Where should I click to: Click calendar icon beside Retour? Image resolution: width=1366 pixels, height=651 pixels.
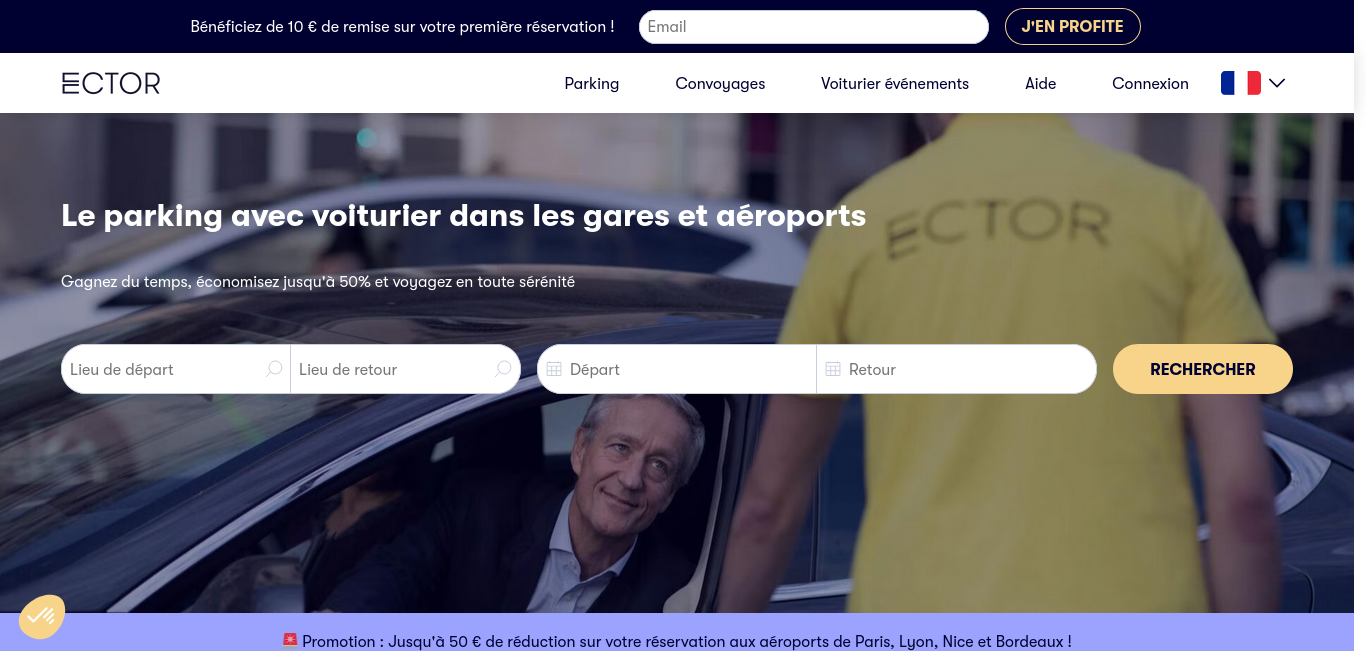(x=833, y=370)
